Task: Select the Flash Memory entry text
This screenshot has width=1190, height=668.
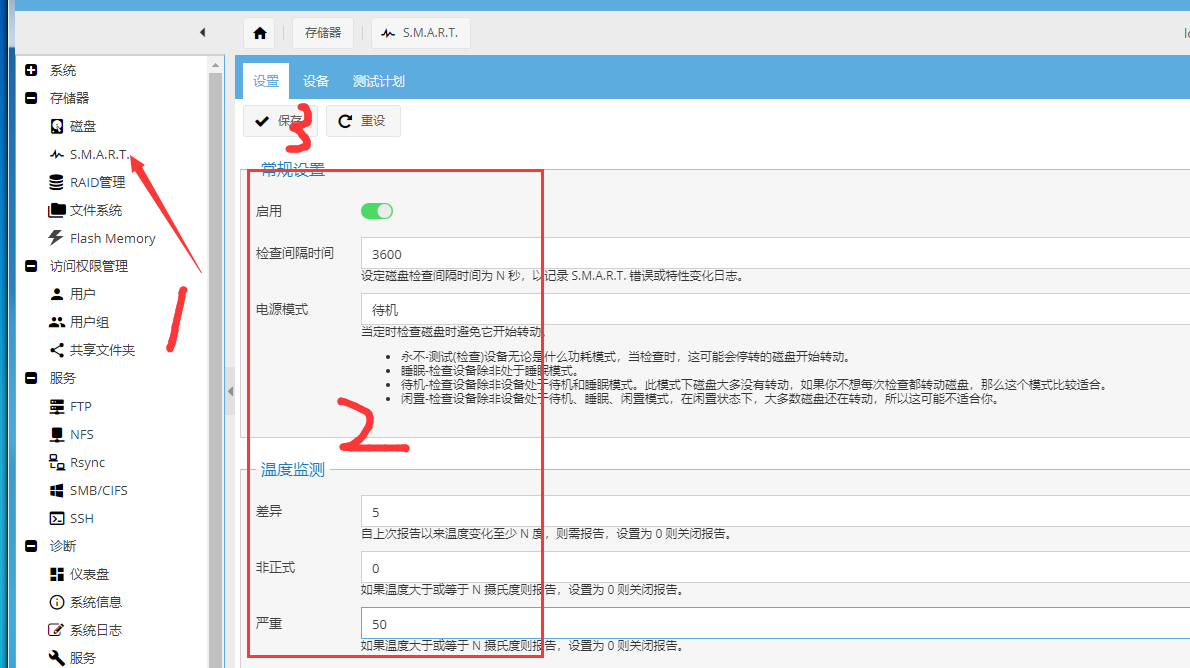Action: (x=112, y=238)
